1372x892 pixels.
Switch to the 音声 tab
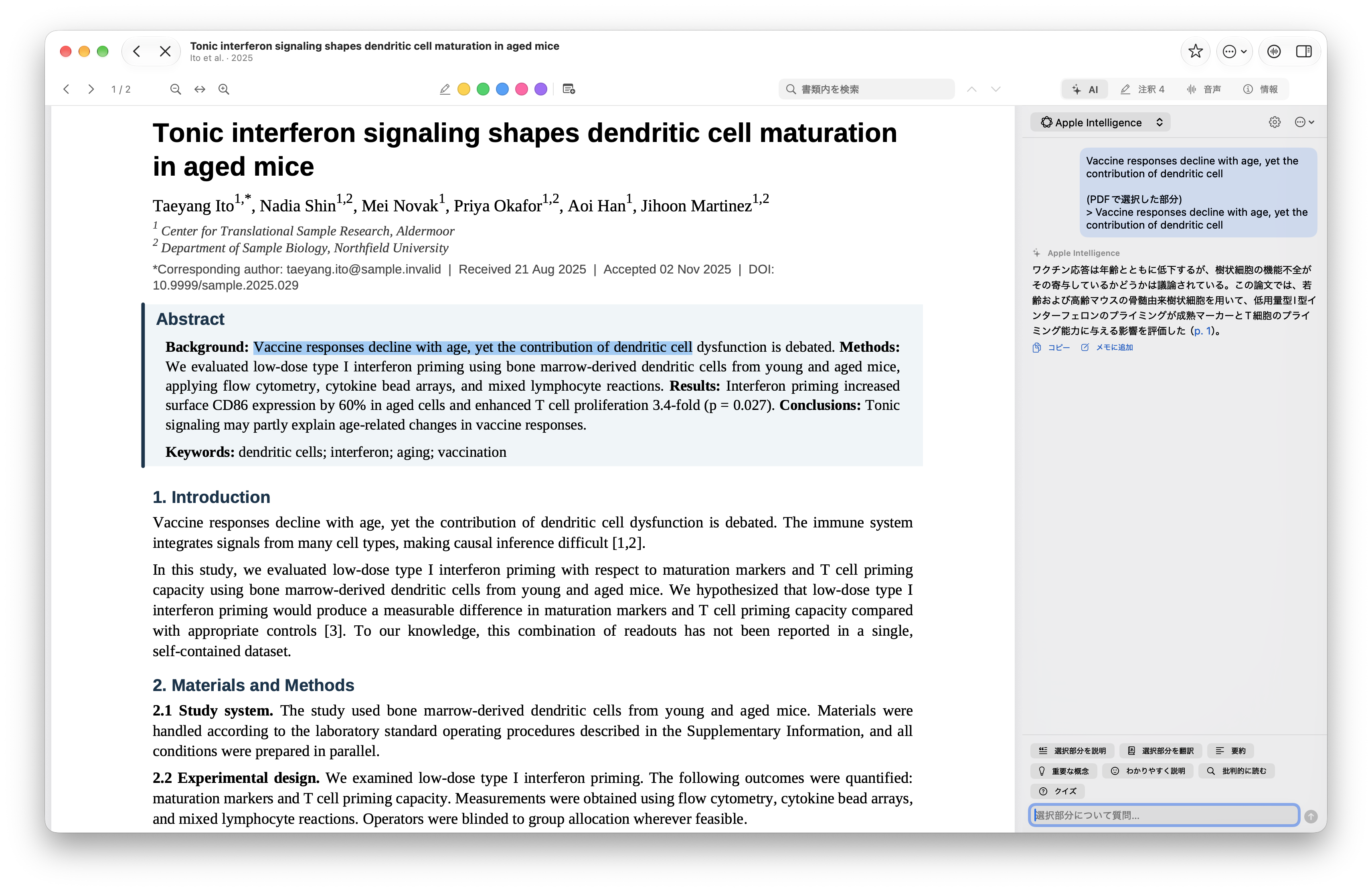1204,89
